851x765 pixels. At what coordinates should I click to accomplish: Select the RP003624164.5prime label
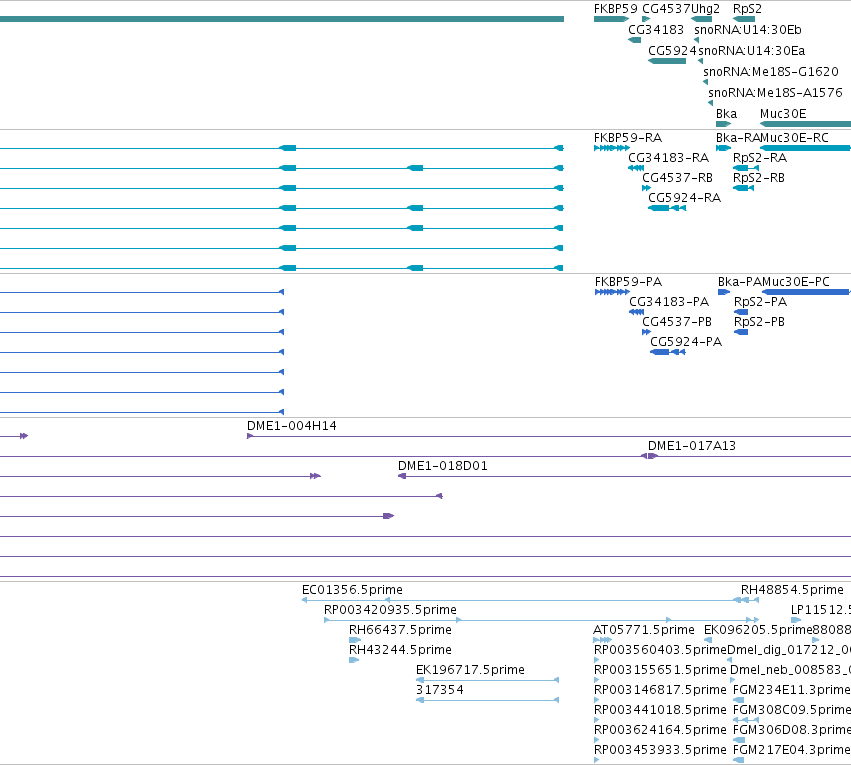point(661,731)
